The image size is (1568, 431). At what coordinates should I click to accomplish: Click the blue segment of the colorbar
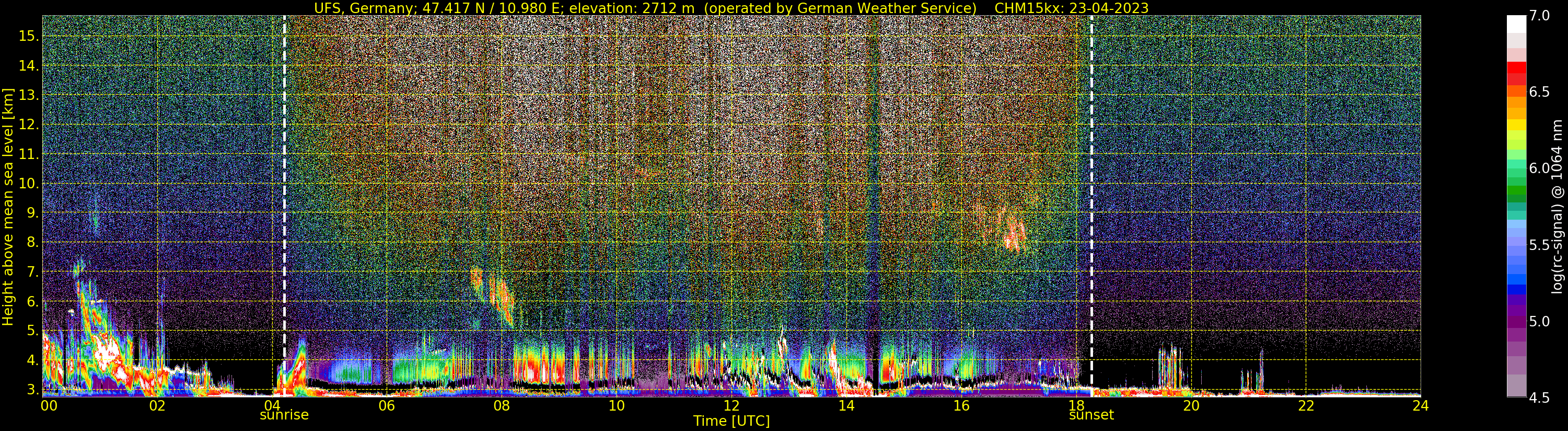1516,289
